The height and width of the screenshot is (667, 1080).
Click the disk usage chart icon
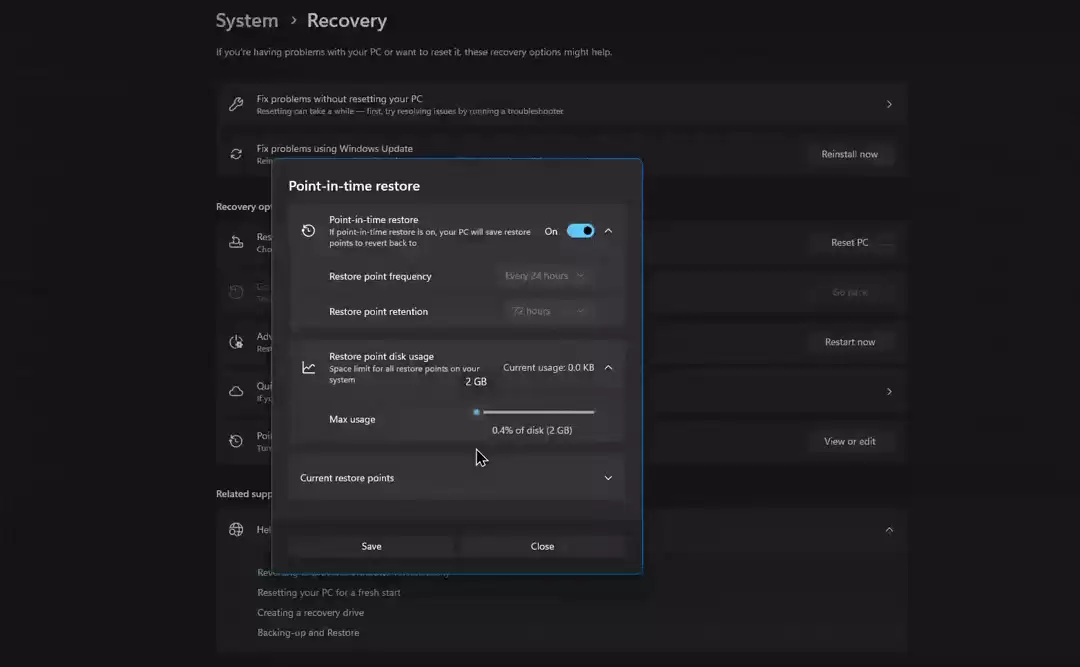[309, 368]
